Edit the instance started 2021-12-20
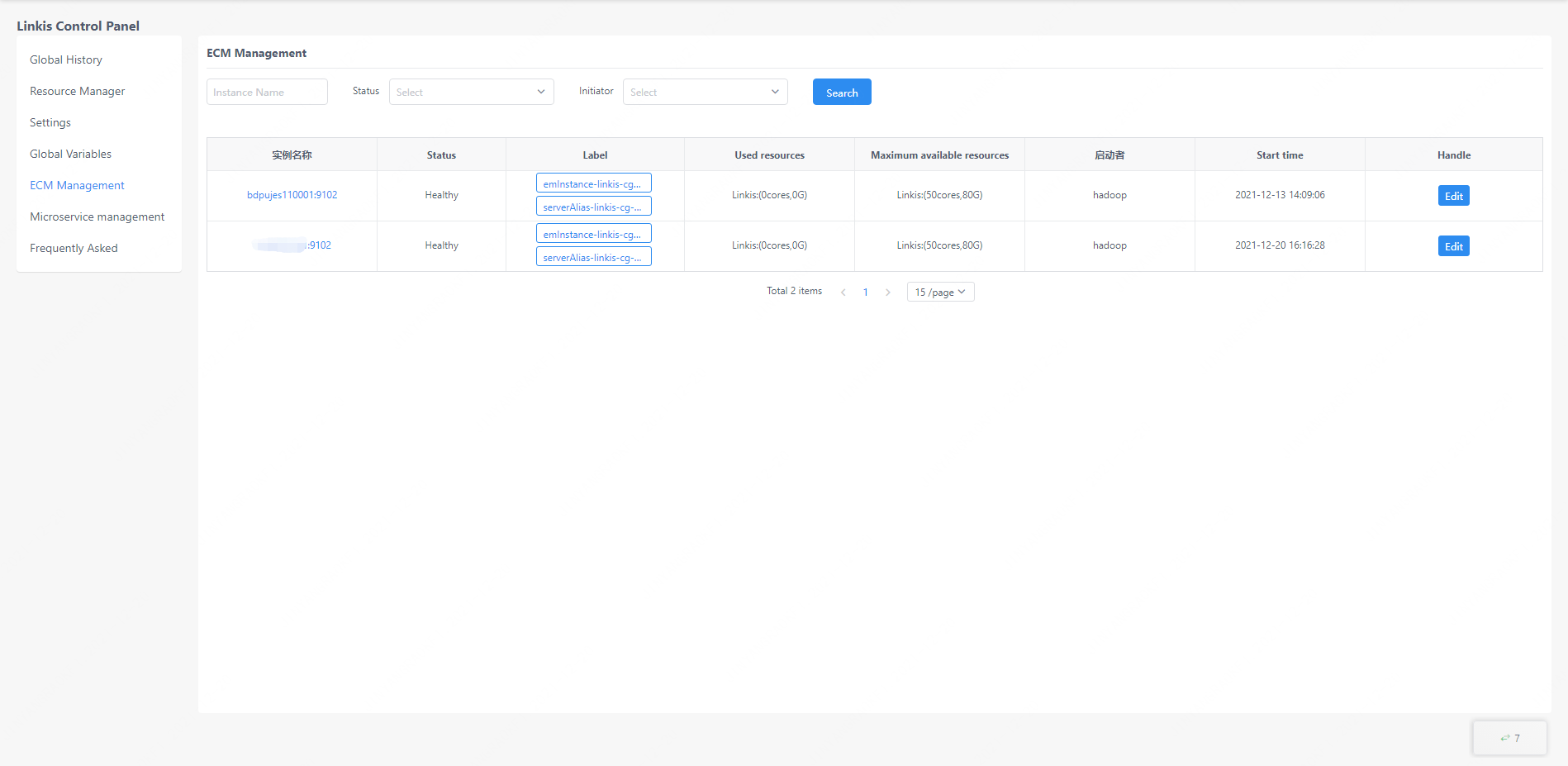 click(x=1453, y=246)
